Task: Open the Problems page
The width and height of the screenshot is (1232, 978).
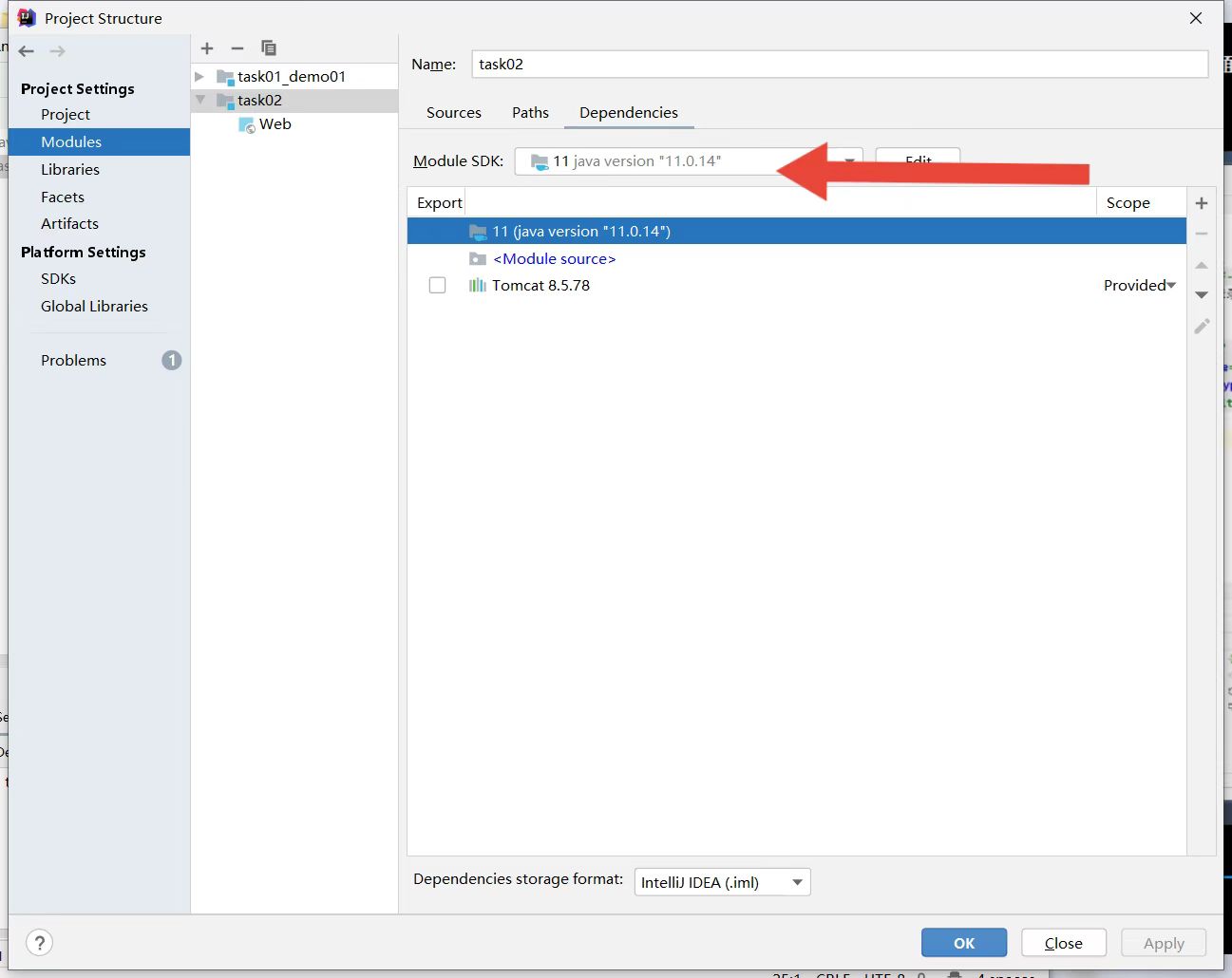Action: point(73,360)
